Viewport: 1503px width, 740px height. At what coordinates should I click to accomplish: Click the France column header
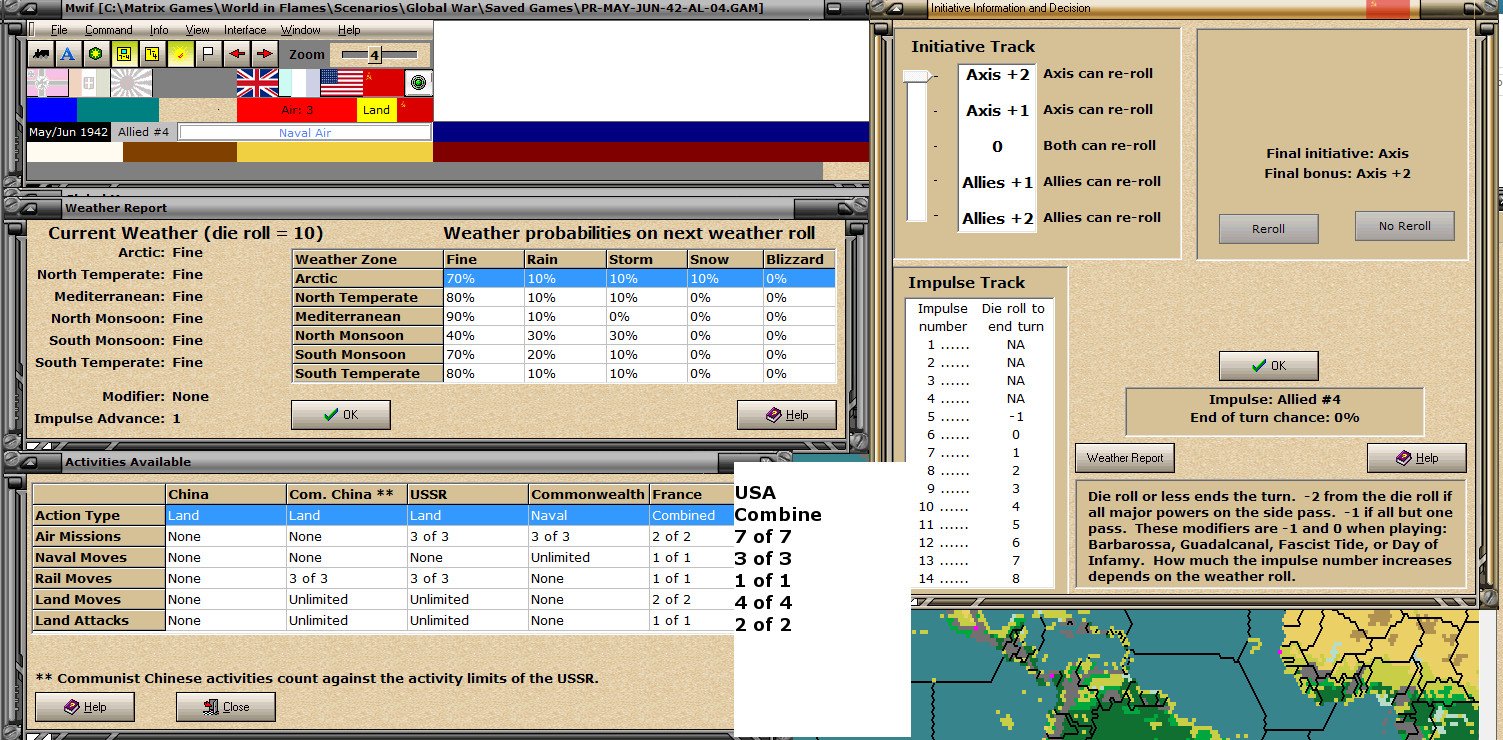(x=692, y=494)
